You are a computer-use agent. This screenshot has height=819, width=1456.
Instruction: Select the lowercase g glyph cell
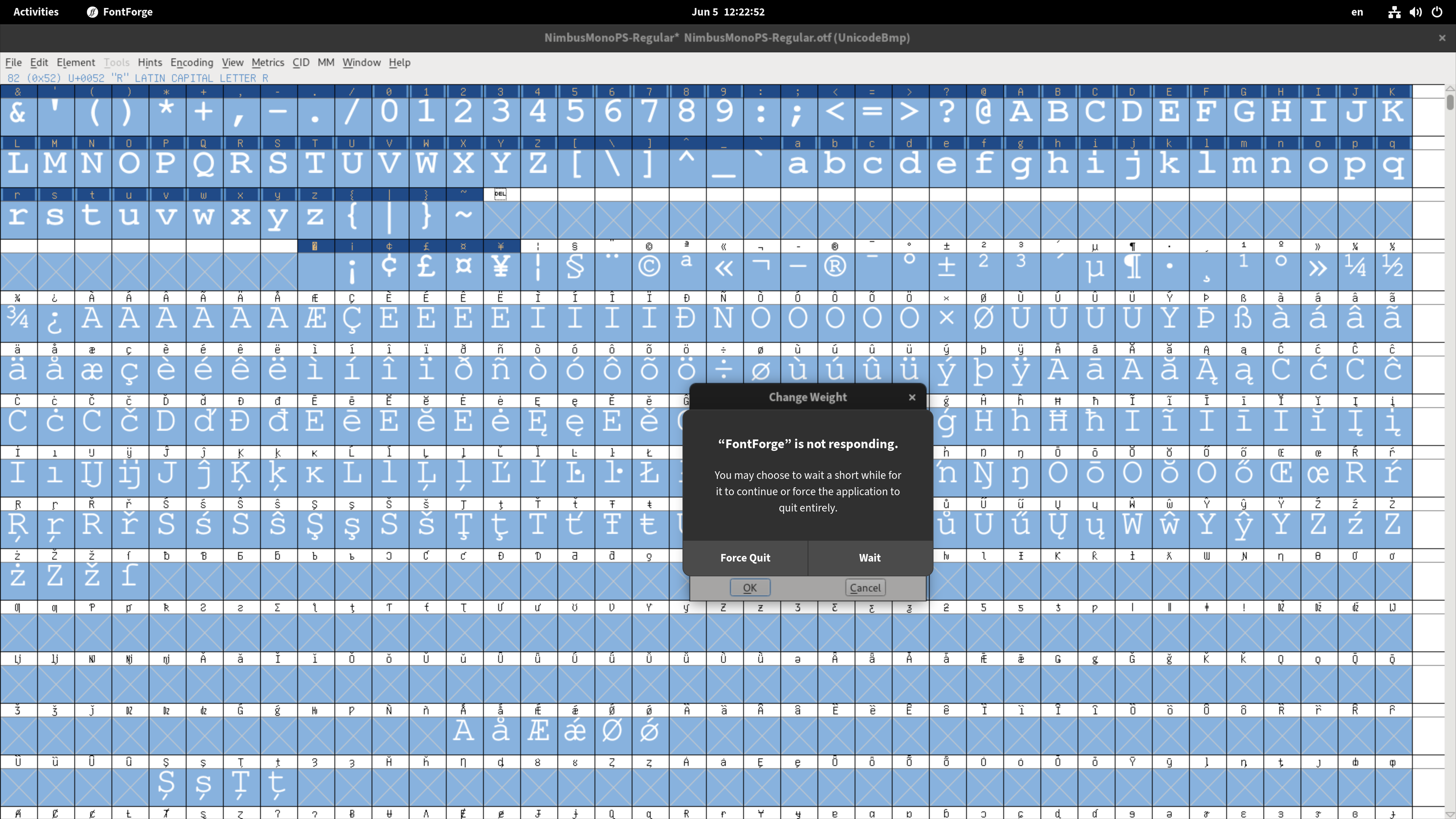tap(1020, 163)
